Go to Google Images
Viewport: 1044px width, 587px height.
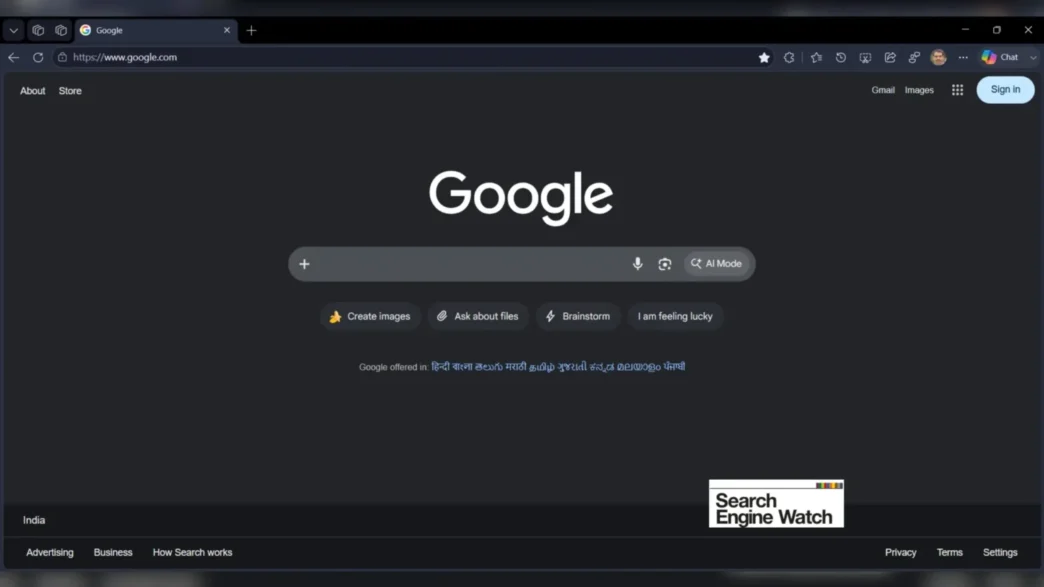pos(919,90)
